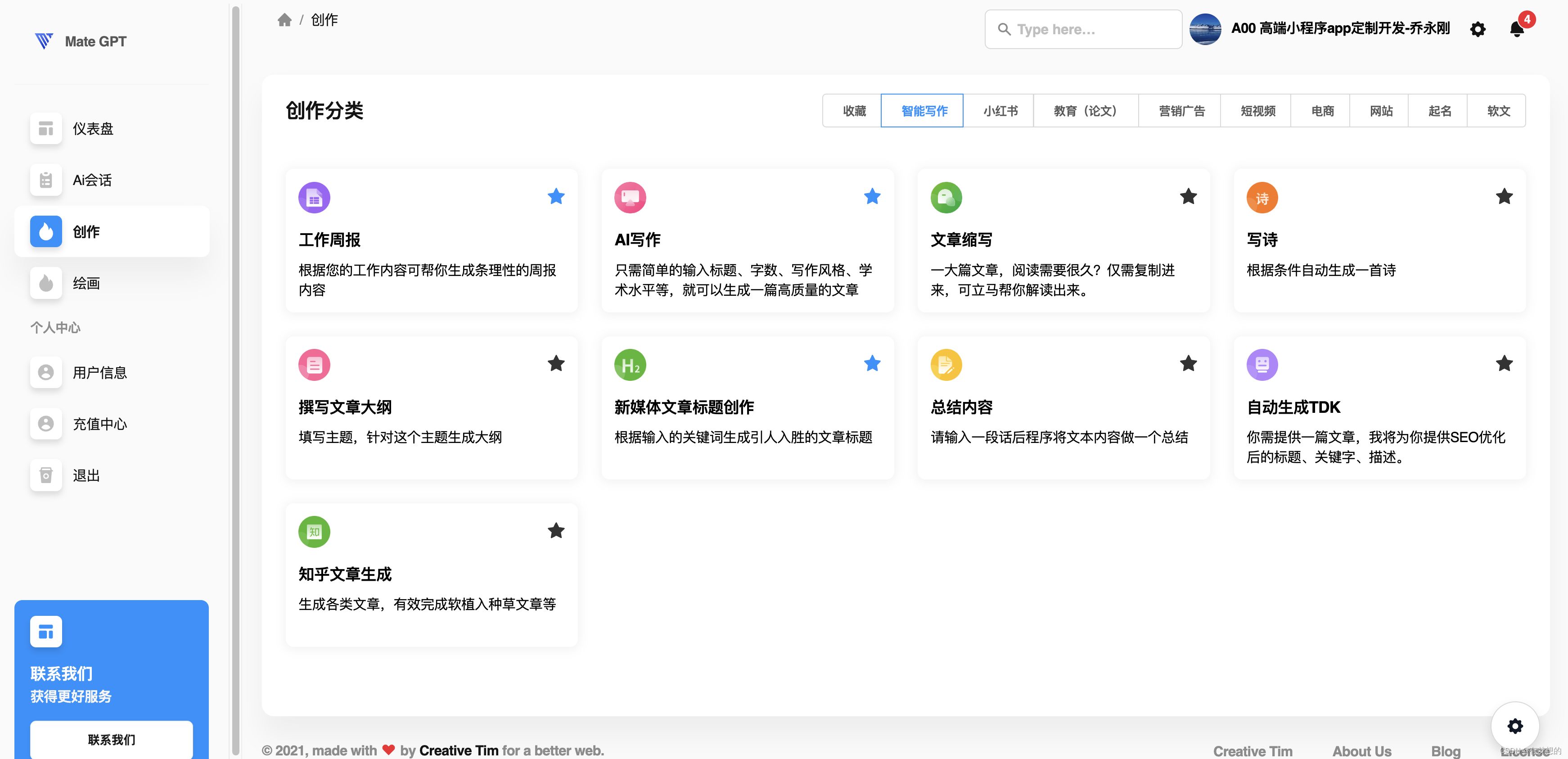
Task: Open the 新媒体文章标题创作 card title
Action: [684, 407]
